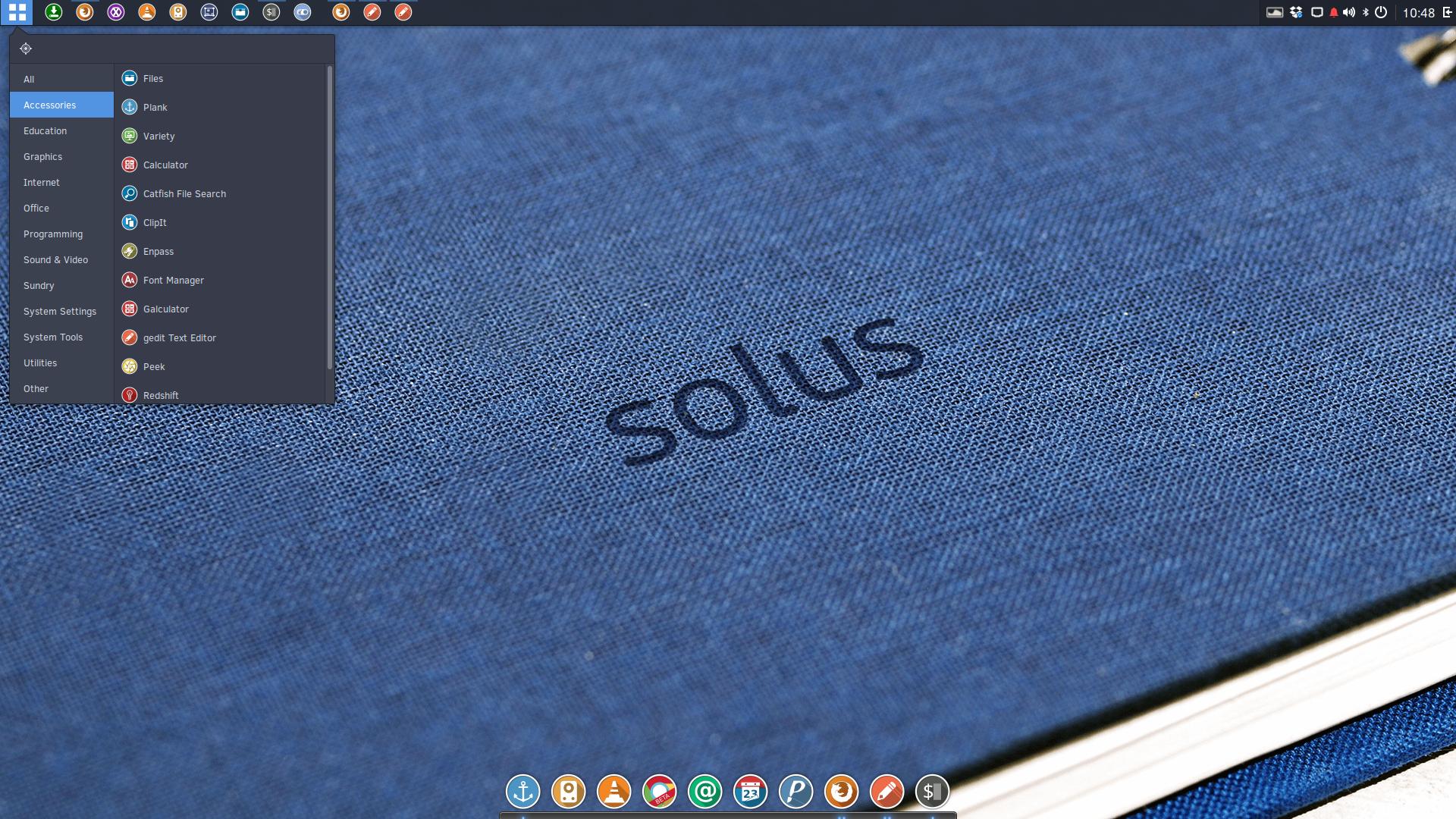Launch Catfish File Search

pyautogui.click(x=220, y=193)
